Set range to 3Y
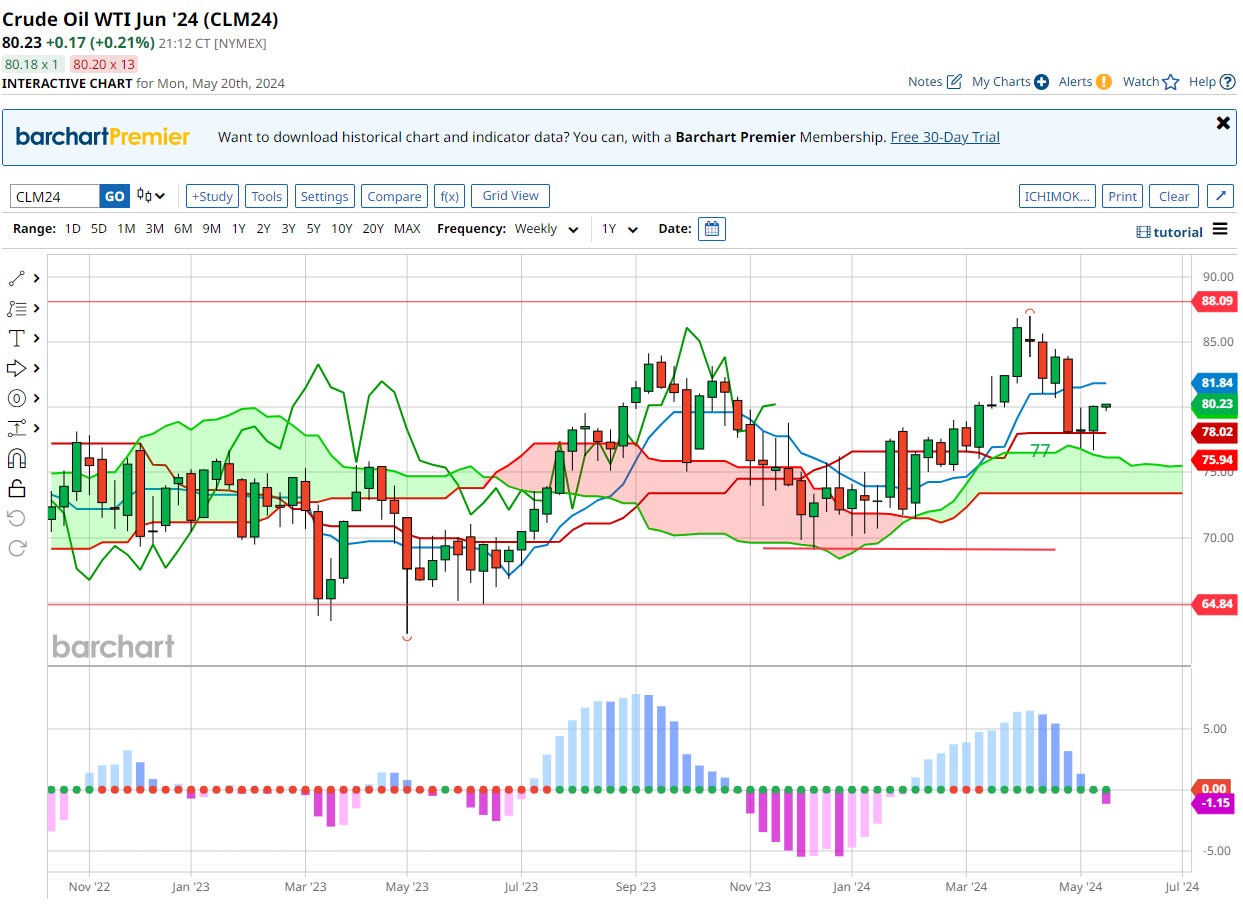Screen dimensions: 1243x917 coord(288,229)
